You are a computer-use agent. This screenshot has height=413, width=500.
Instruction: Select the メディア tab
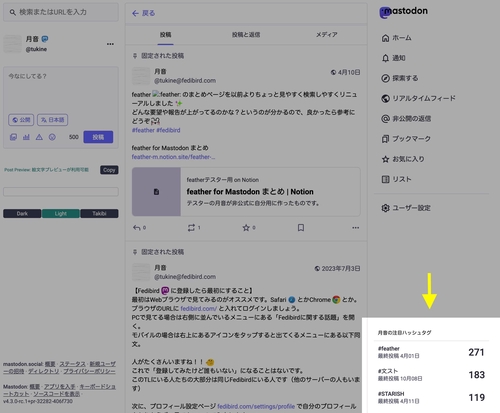point(327,35)
